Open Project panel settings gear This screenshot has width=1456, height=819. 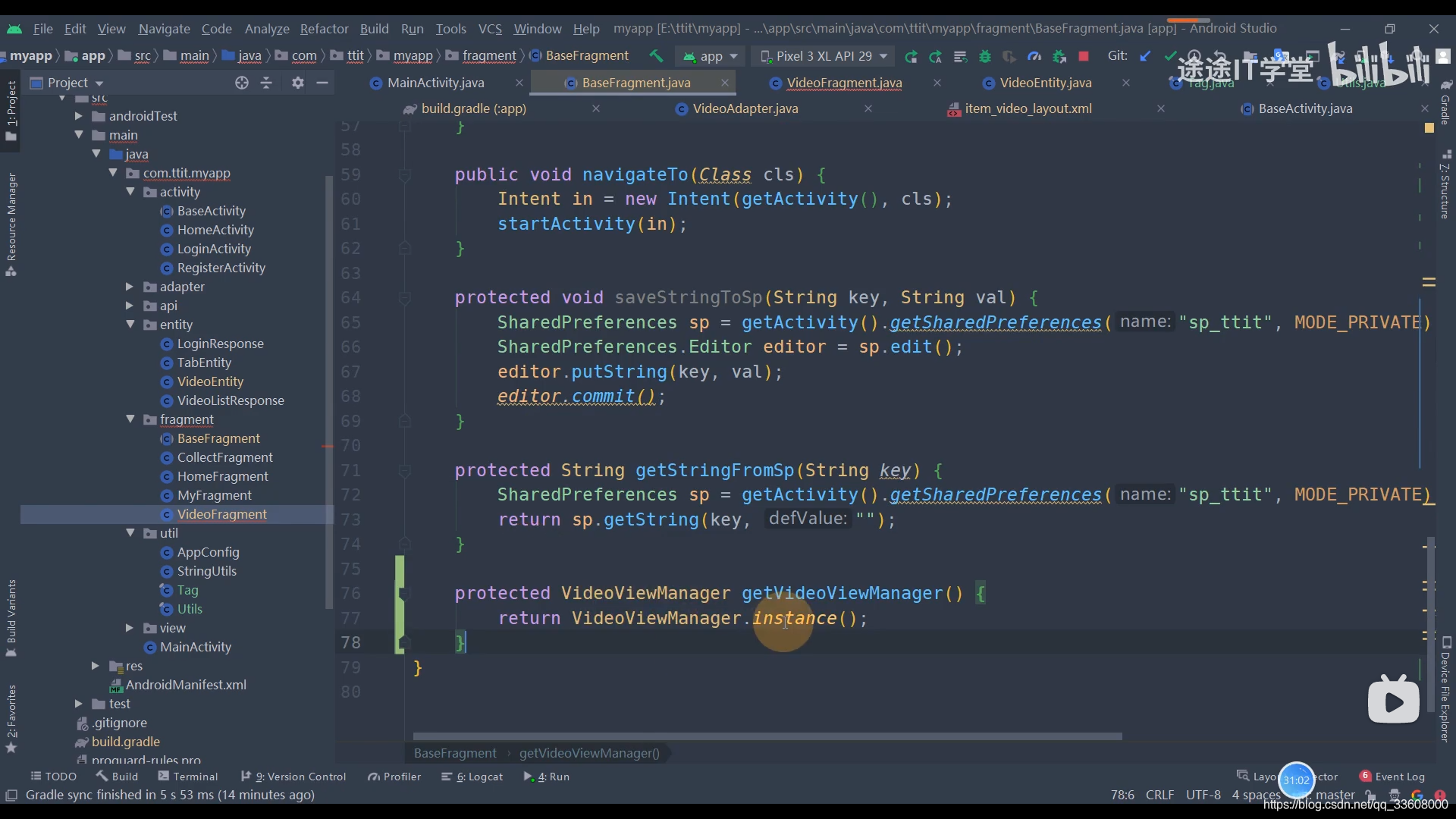pyautogui.click(x=298, y=83)
